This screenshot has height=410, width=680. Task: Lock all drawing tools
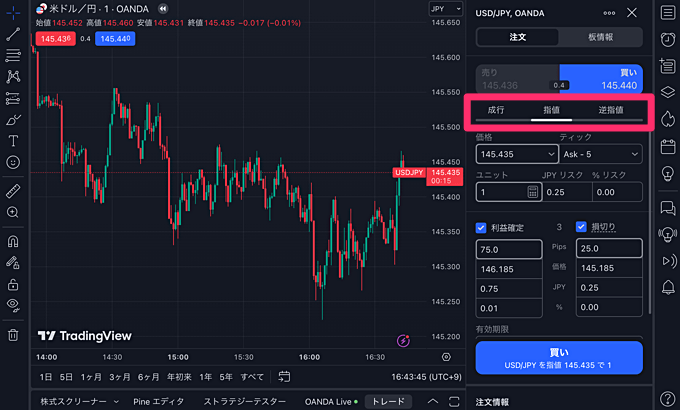[x=13, y=285]
